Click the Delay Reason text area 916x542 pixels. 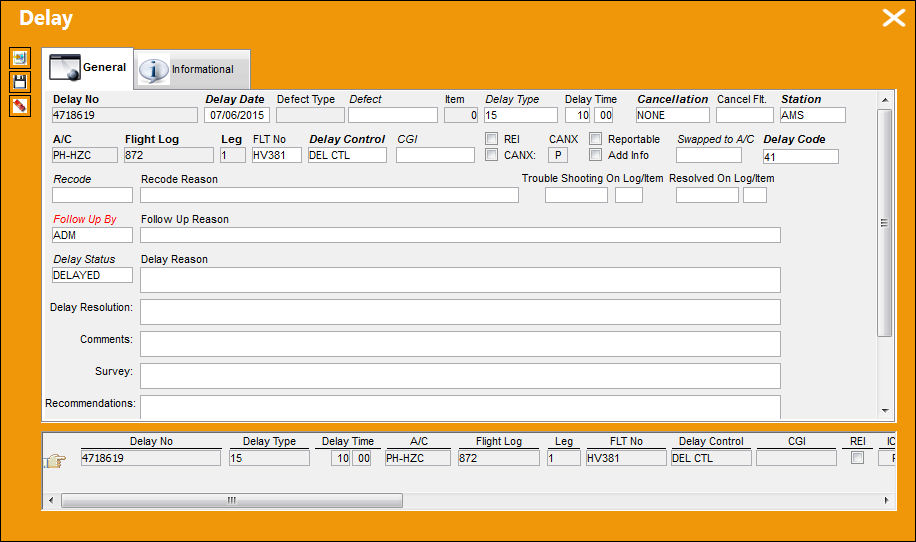point(460,280)
